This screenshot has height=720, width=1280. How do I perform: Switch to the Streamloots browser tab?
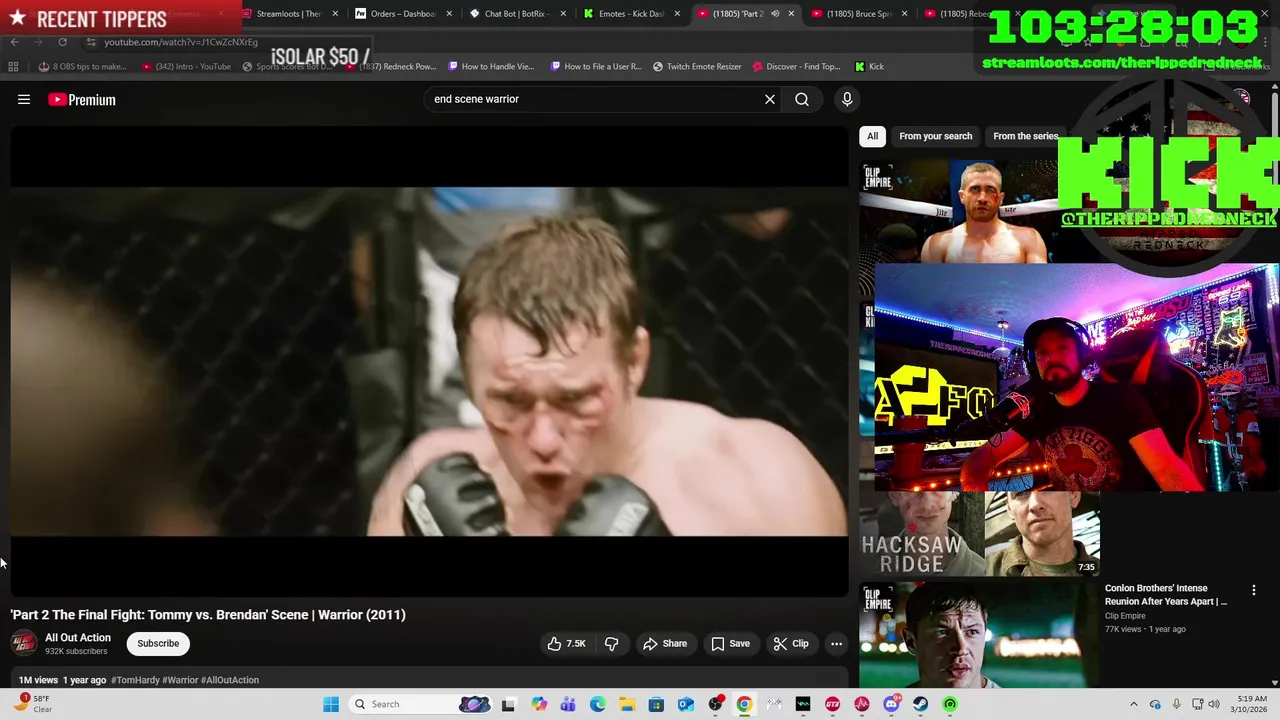pyautogui.click(x=289, y=14)
